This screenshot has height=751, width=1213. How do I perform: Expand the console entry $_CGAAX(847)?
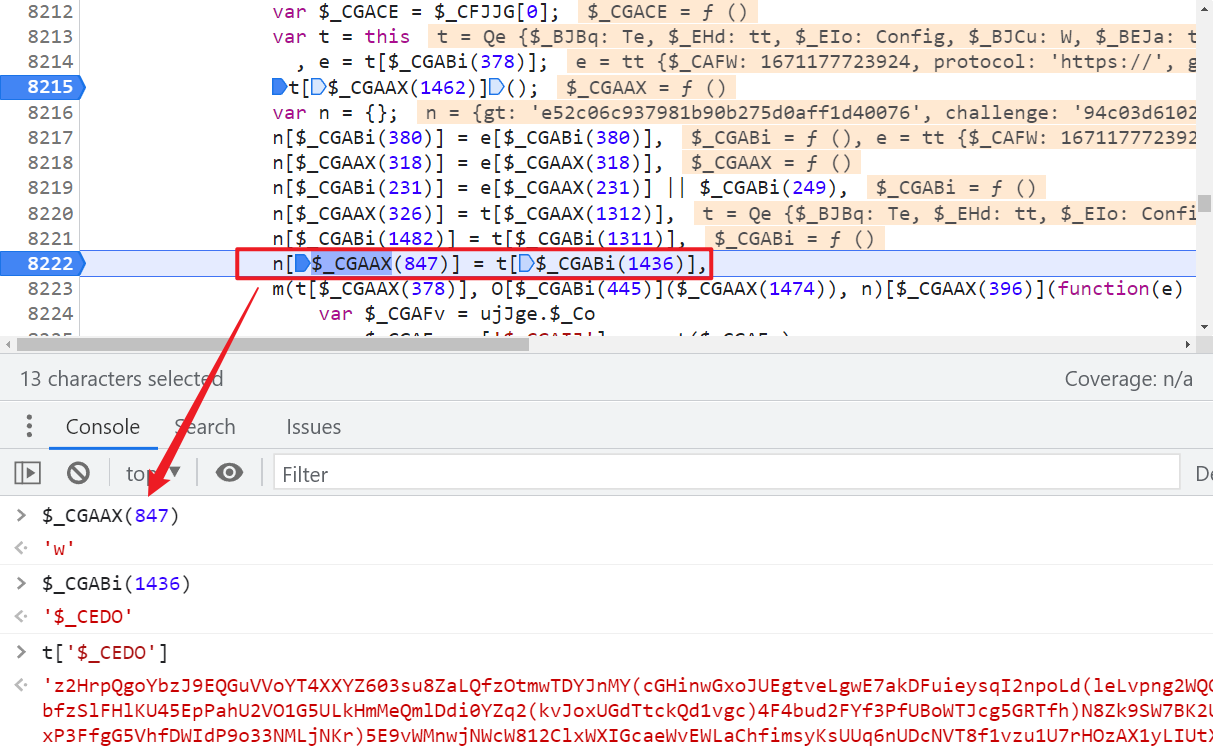[21, 516]
